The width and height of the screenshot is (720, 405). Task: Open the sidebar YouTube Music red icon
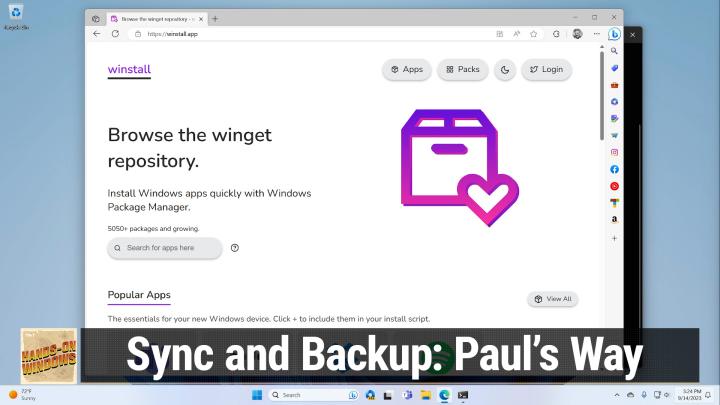click(x=614, y=186)
